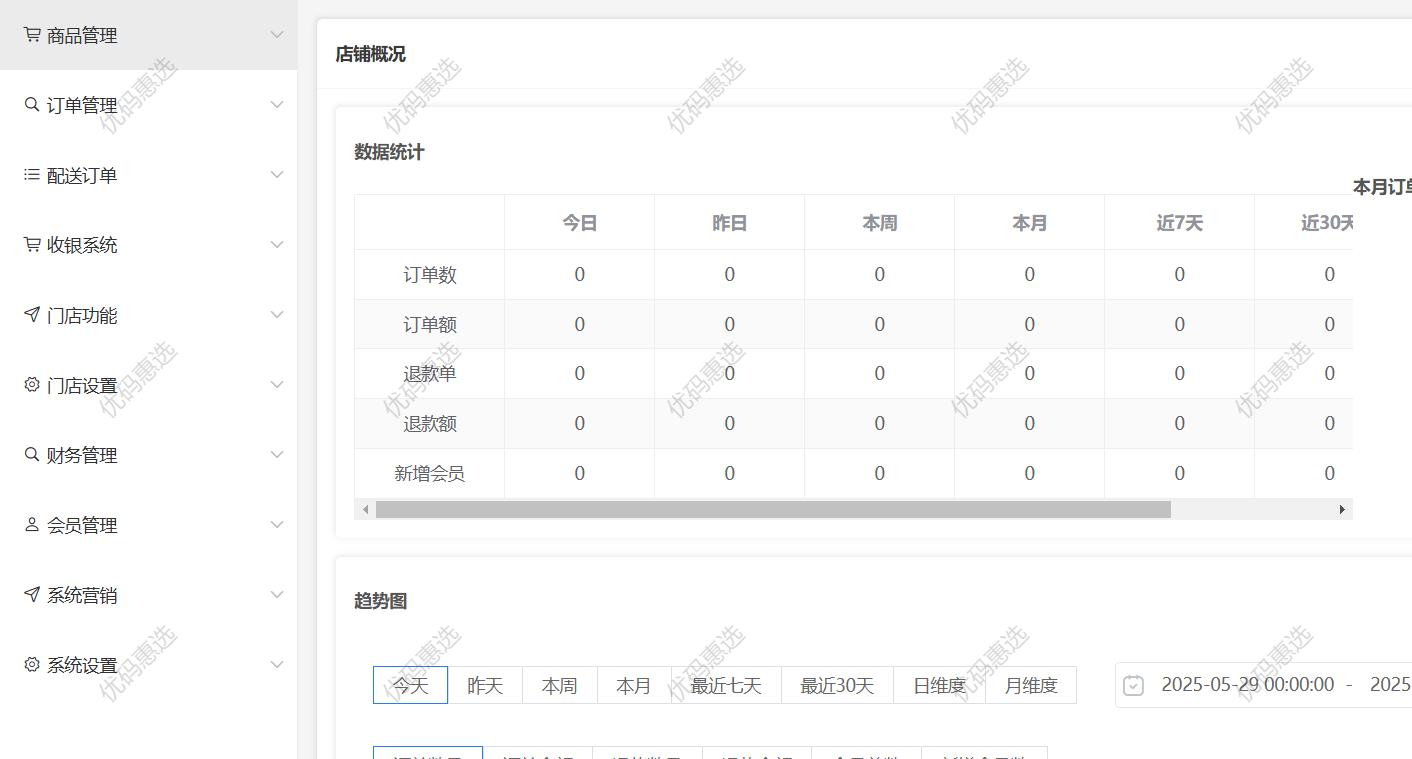This screenshot has height=759, width=1412.
Task: Click the person icon beside 会员管理
Action: 32,525
